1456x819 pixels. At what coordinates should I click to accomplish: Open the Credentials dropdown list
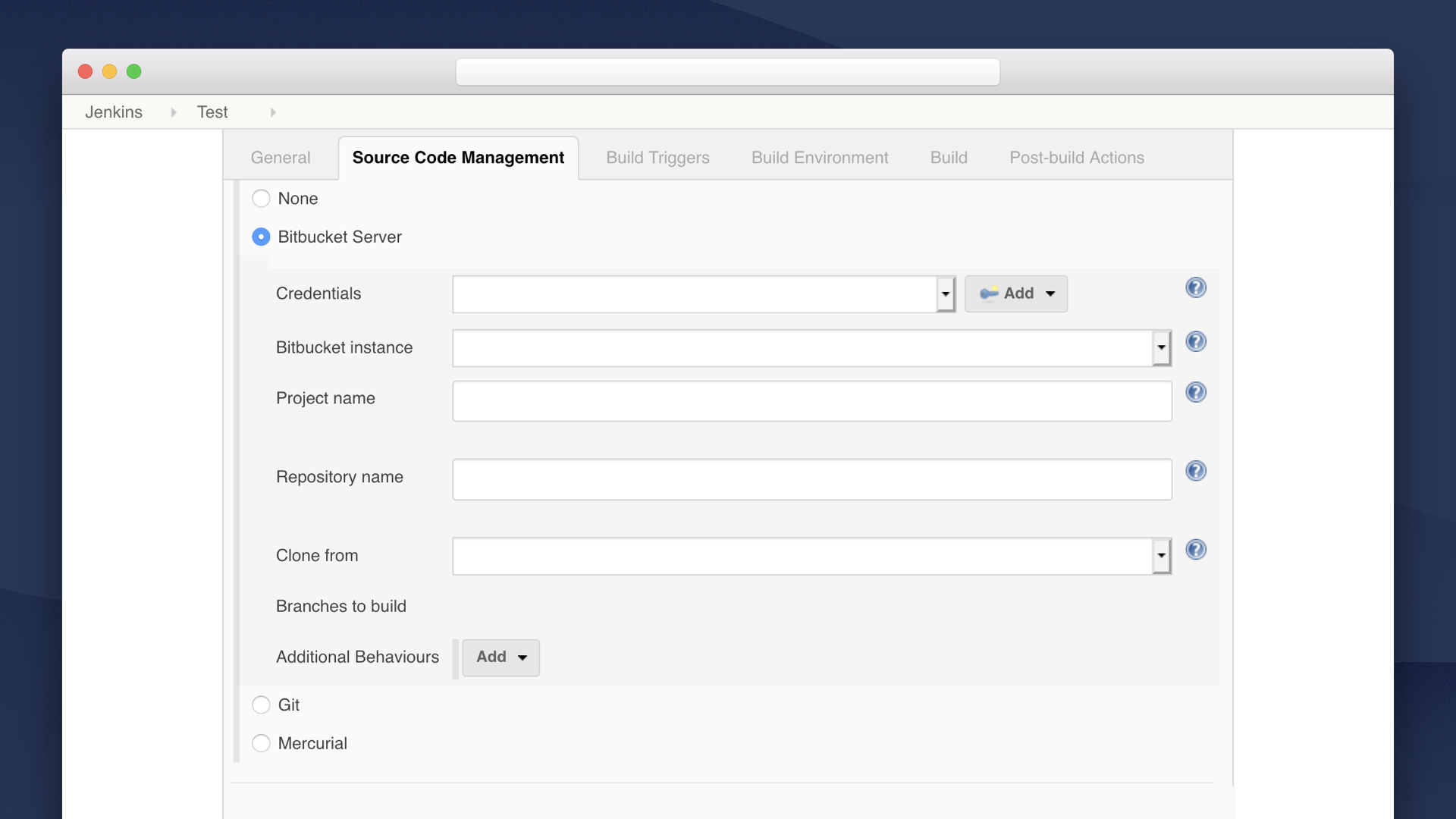point(945,294)
